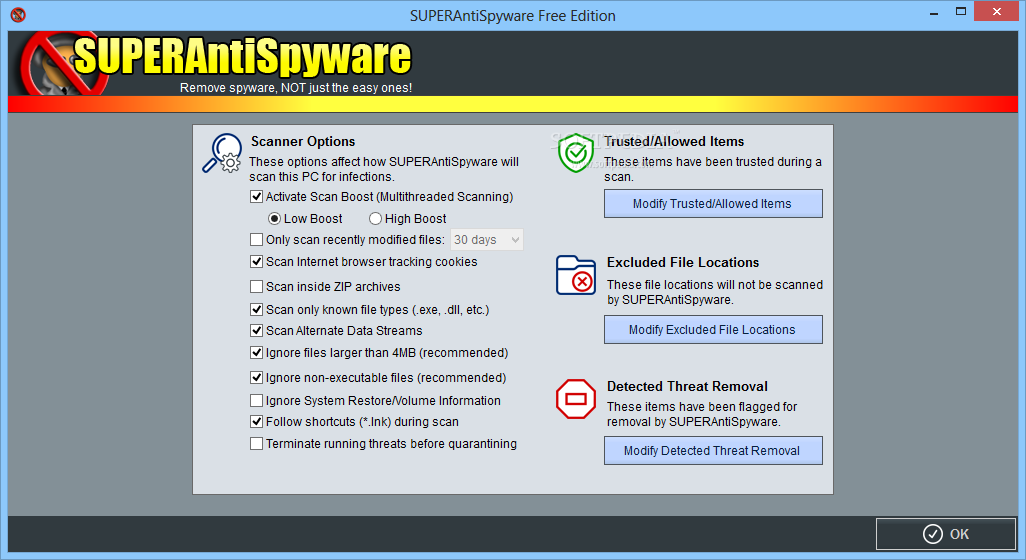Enable Scan inside ZIP archives
The width and height of the screenshot is (1026, 560).
256,287
